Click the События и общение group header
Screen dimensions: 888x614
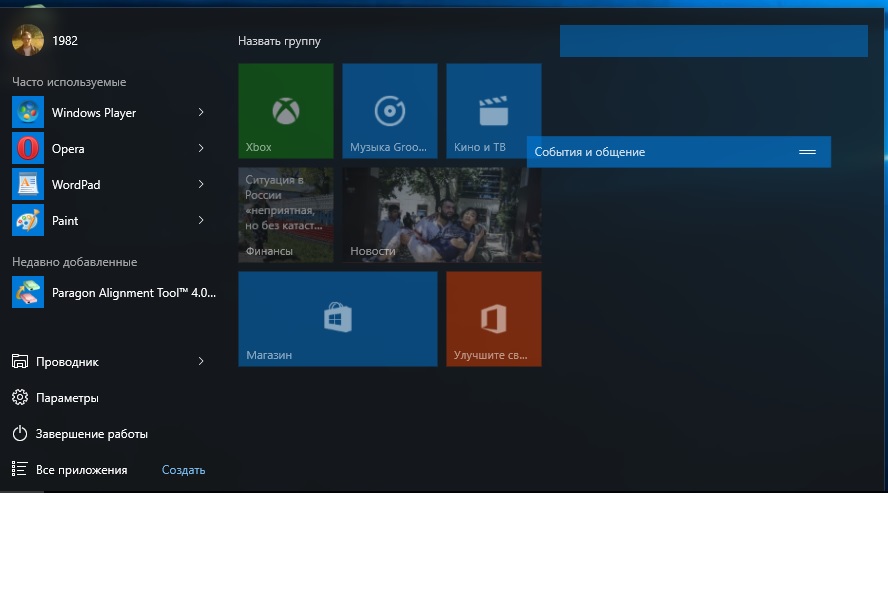click(679, 152)
